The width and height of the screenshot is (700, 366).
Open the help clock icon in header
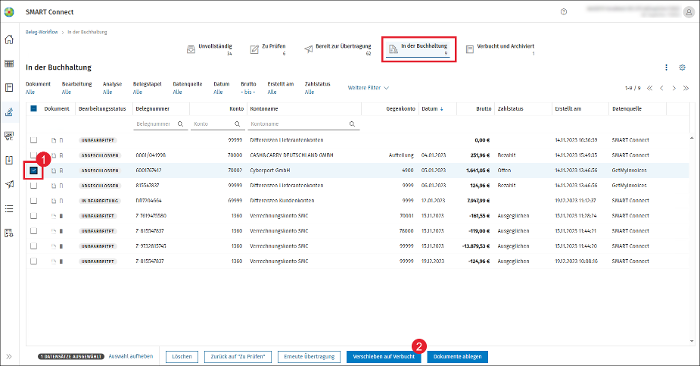[x=564, y=12]
